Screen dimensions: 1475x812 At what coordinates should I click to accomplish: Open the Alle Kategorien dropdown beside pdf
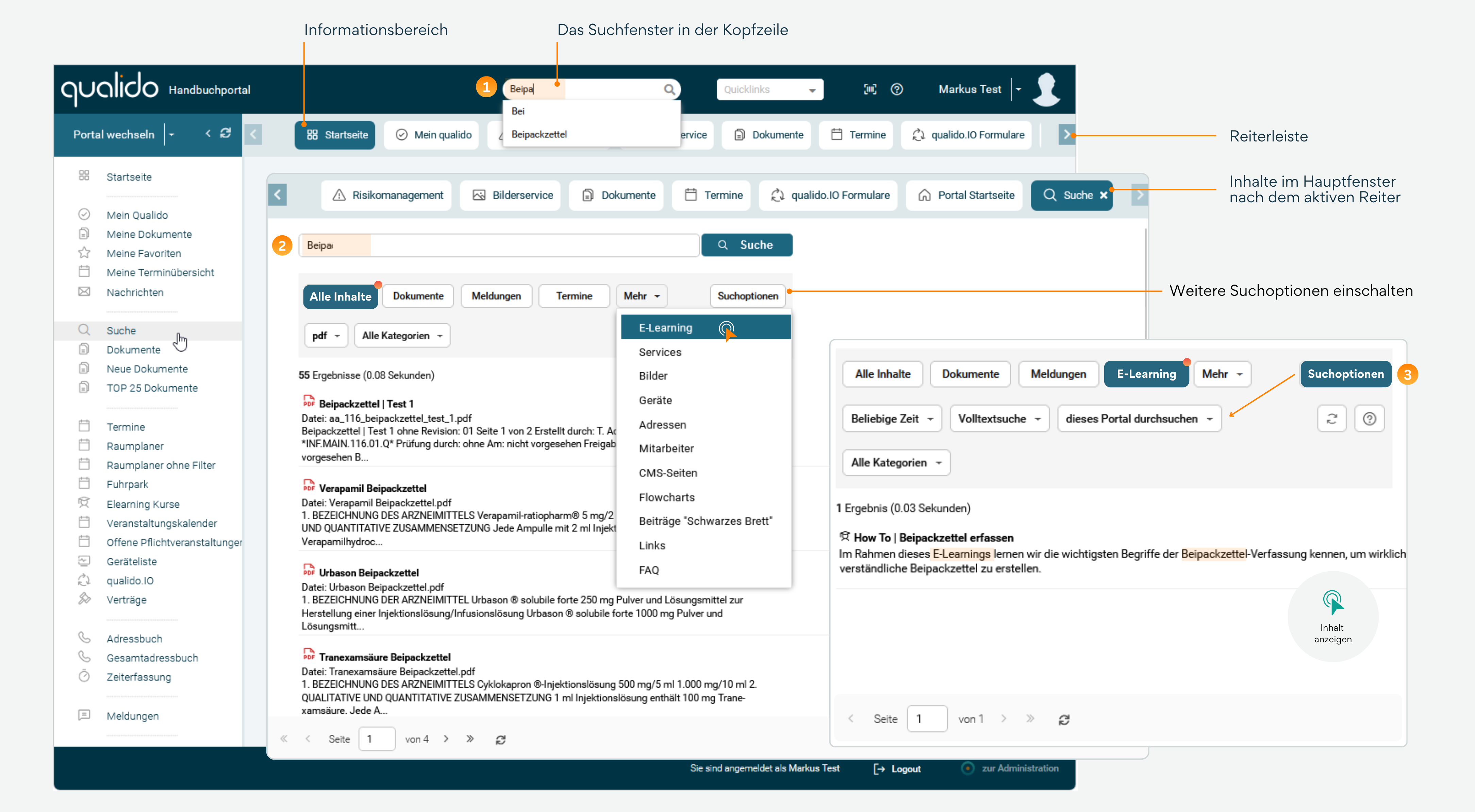tap(402, 335)
